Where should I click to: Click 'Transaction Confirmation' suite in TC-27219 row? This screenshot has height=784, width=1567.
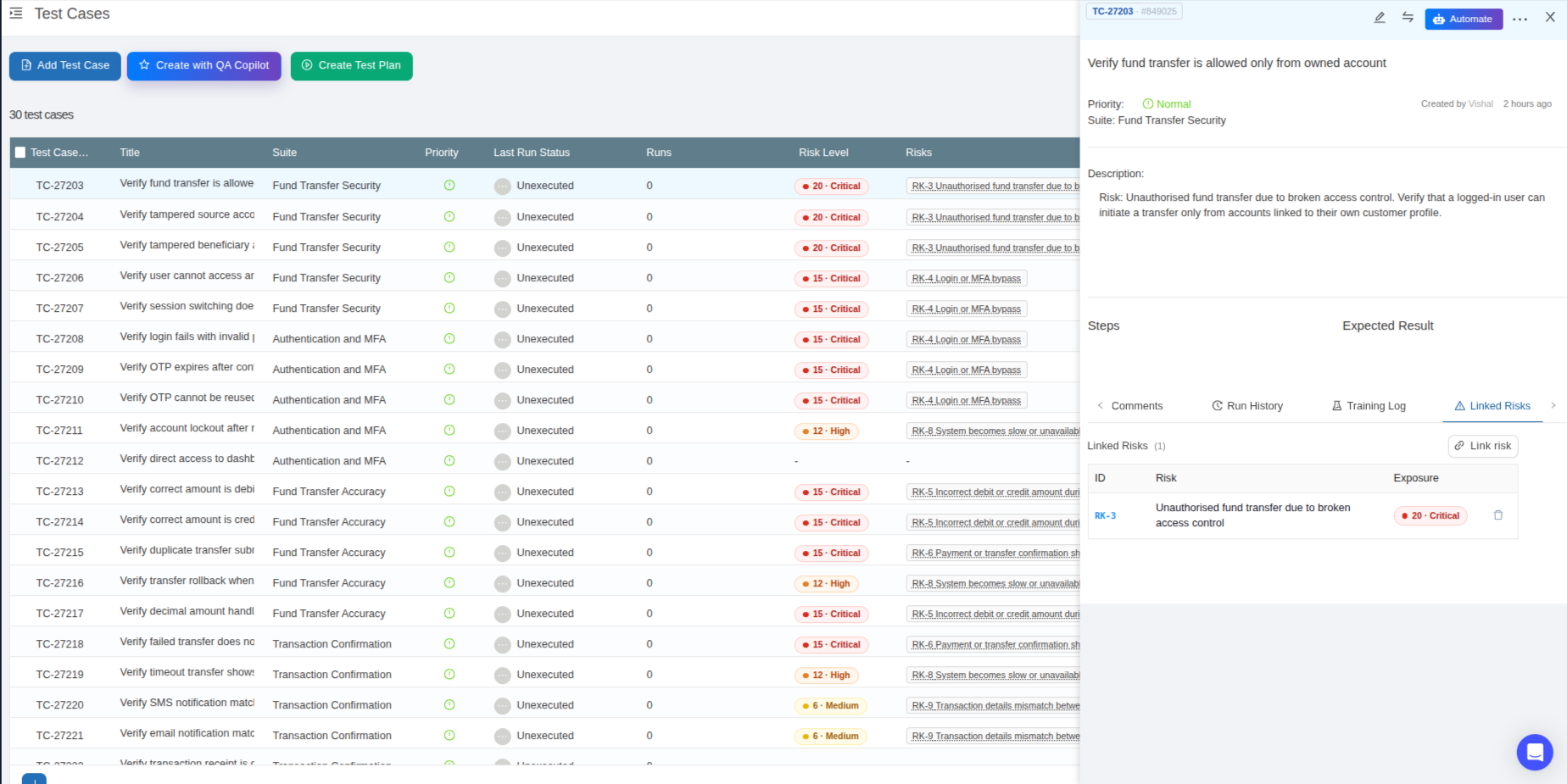coord(332,675)
